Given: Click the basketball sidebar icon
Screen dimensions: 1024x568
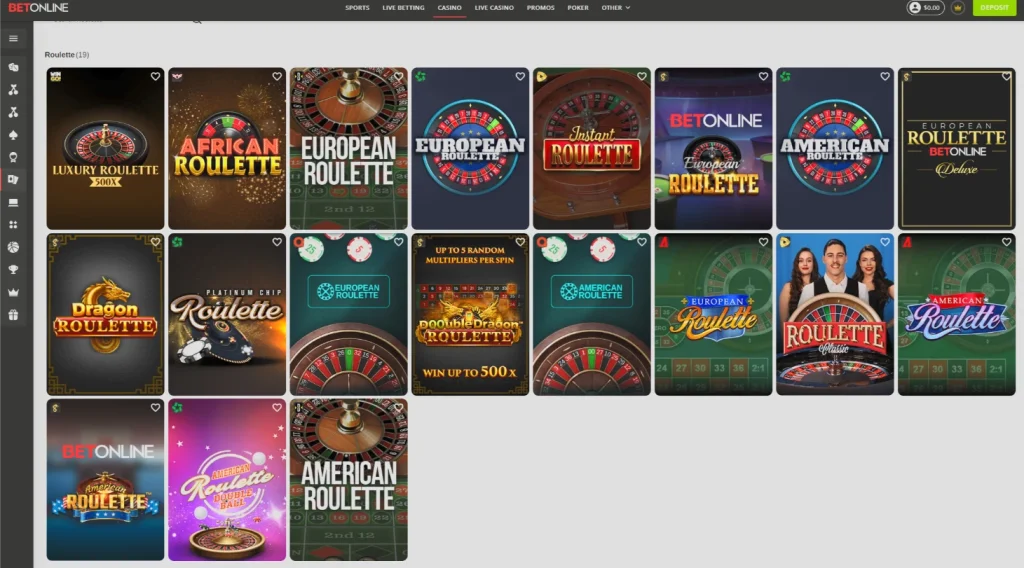Looking at the screenshot, I should click(x=13, y=247).
